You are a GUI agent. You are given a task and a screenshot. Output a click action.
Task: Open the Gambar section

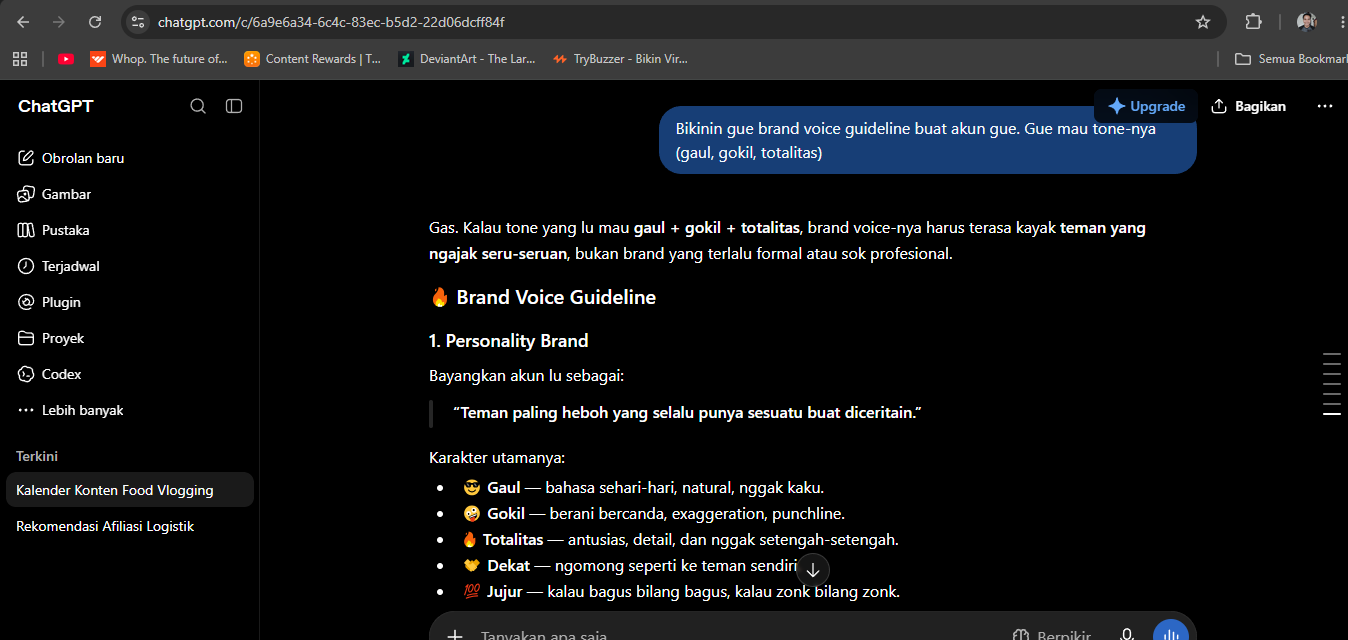(x=130, y=194)
